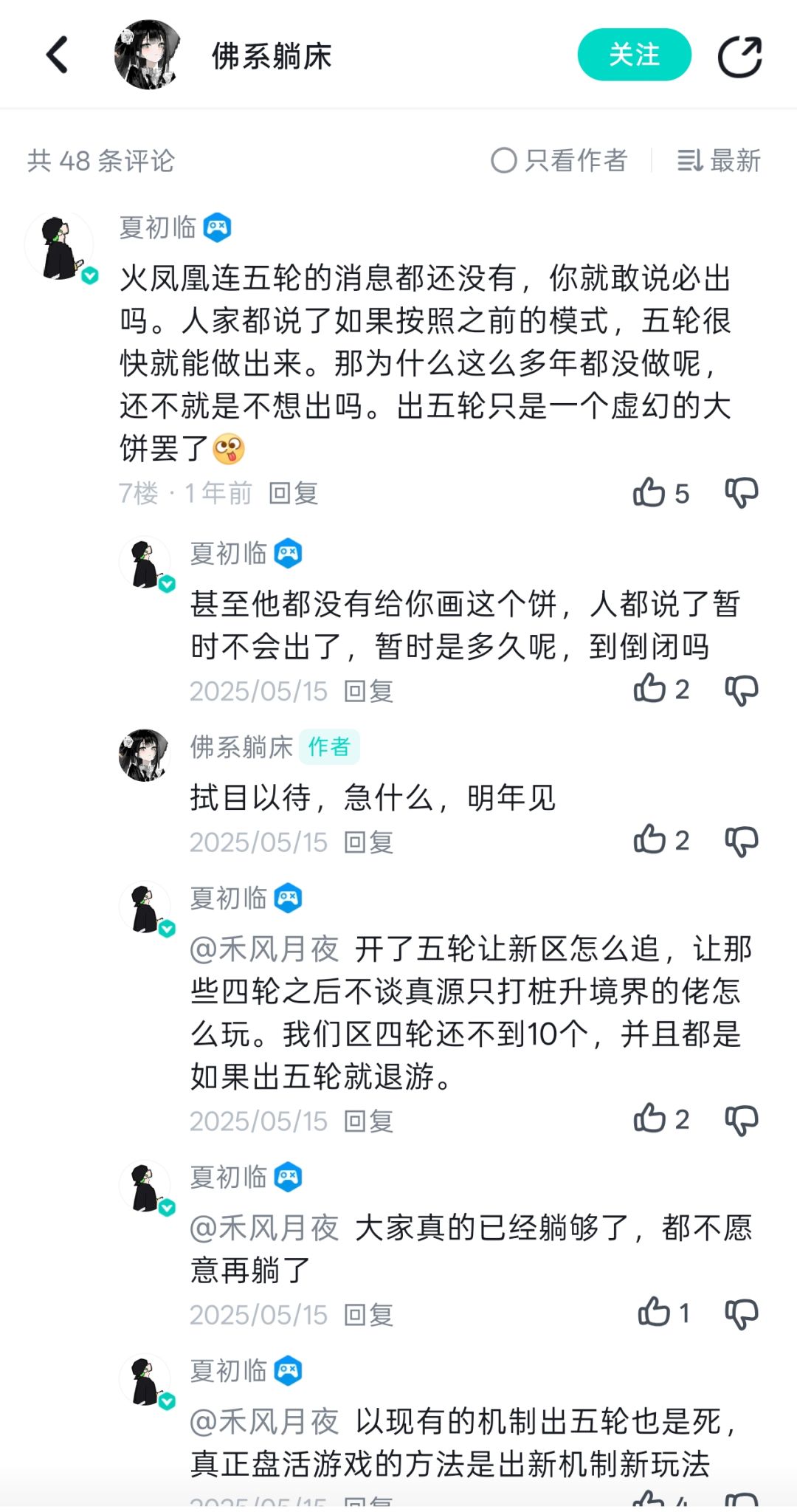
Task: Tap the back arrow icon
Action: tap(57, 55)
